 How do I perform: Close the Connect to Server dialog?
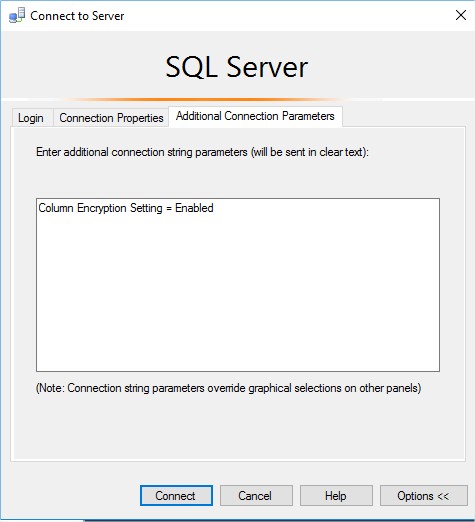coord(461,15)
